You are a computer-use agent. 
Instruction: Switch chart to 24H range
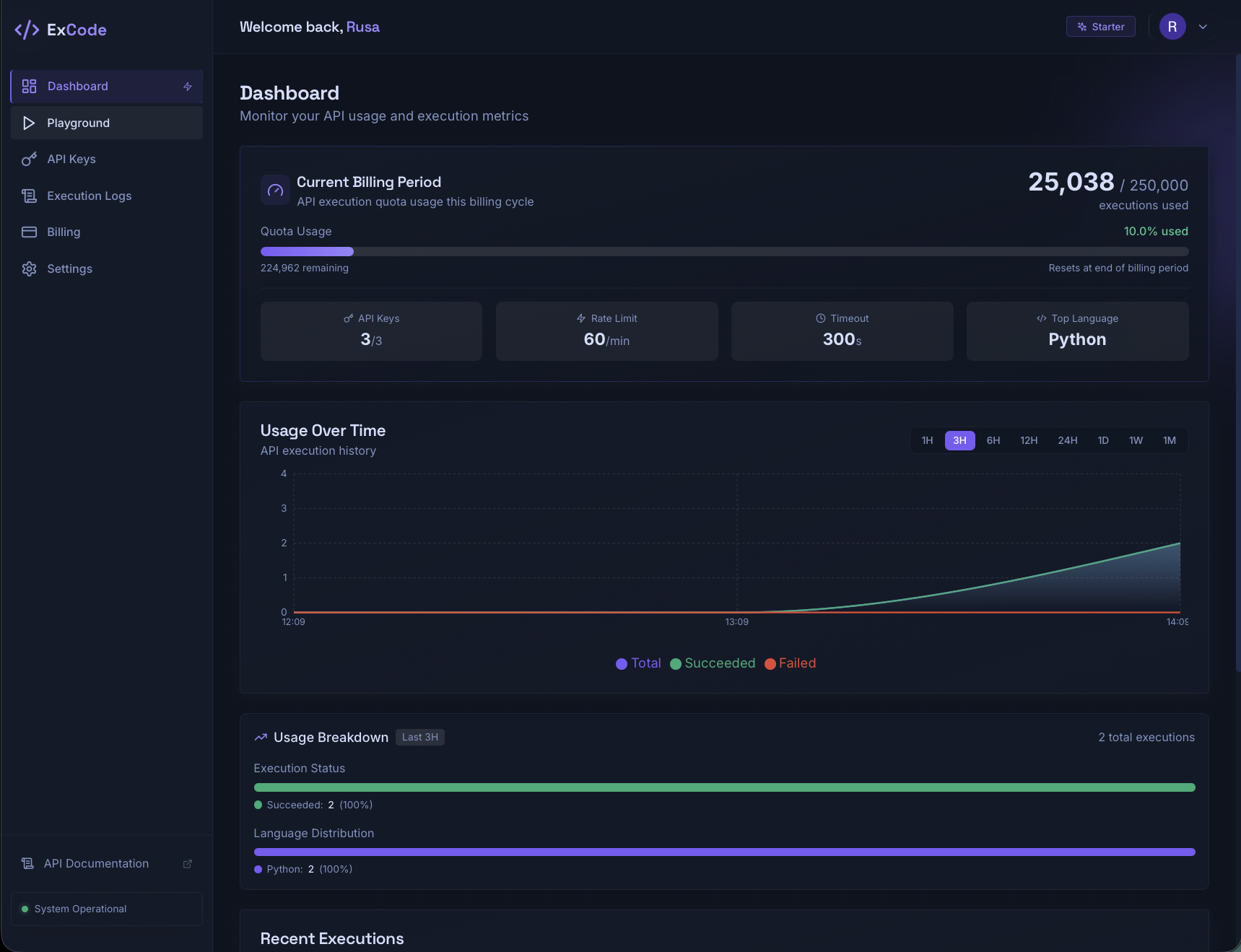(1068, 441)
